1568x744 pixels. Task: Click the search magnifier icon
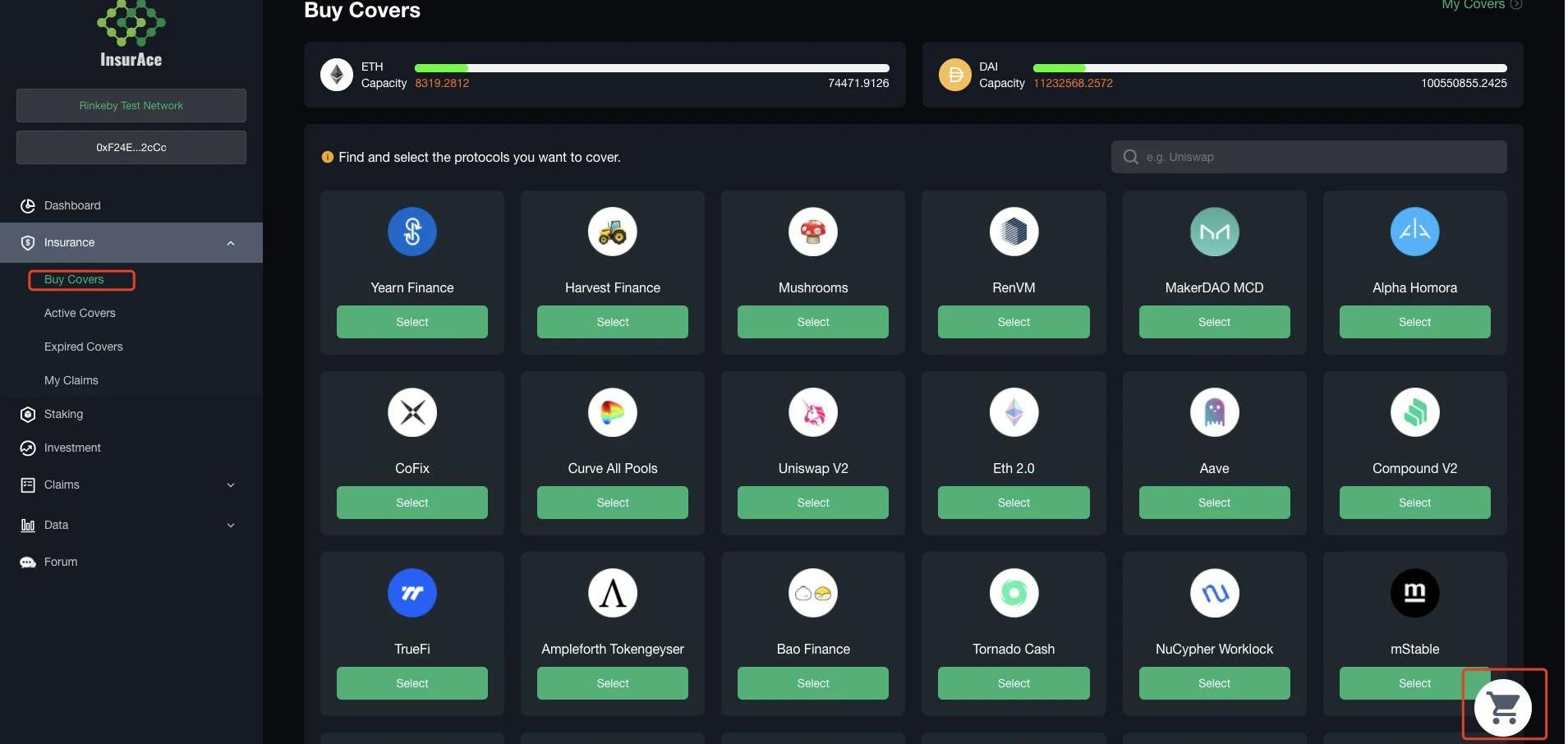click(1131, 157)
